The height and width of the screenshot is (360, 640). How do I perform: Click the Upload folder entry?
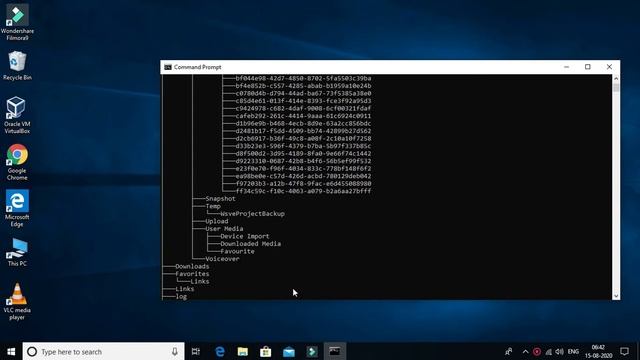pos(217,221)
